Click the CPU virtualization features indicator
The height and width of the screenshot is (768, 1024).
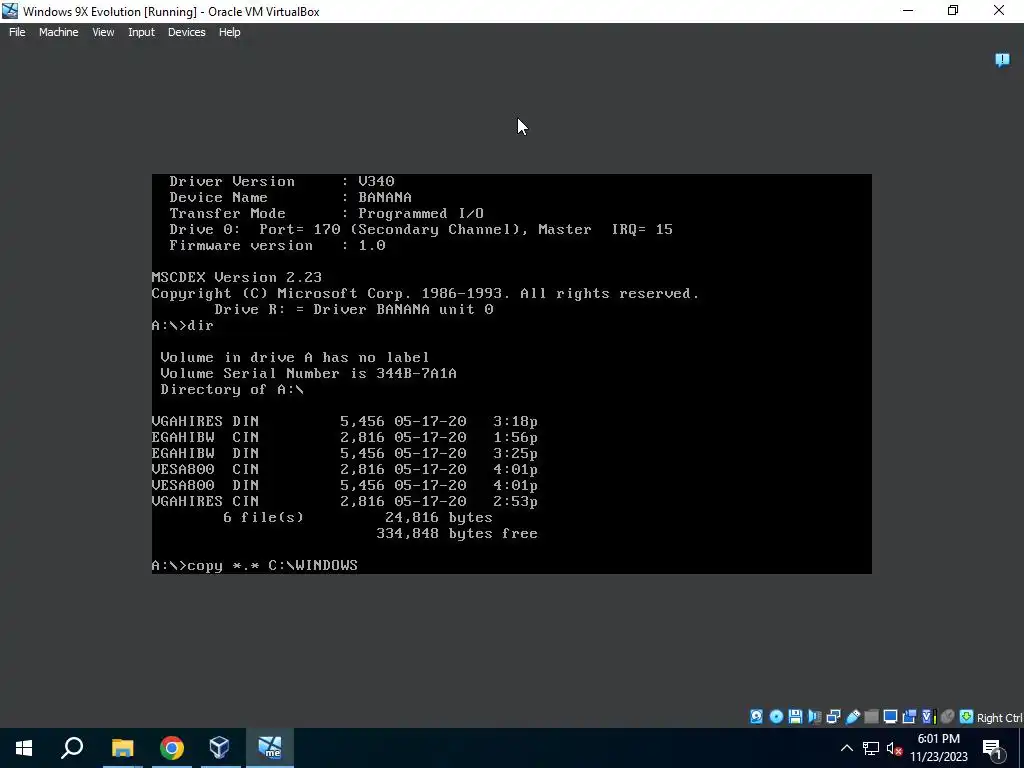tap(928, 716)
